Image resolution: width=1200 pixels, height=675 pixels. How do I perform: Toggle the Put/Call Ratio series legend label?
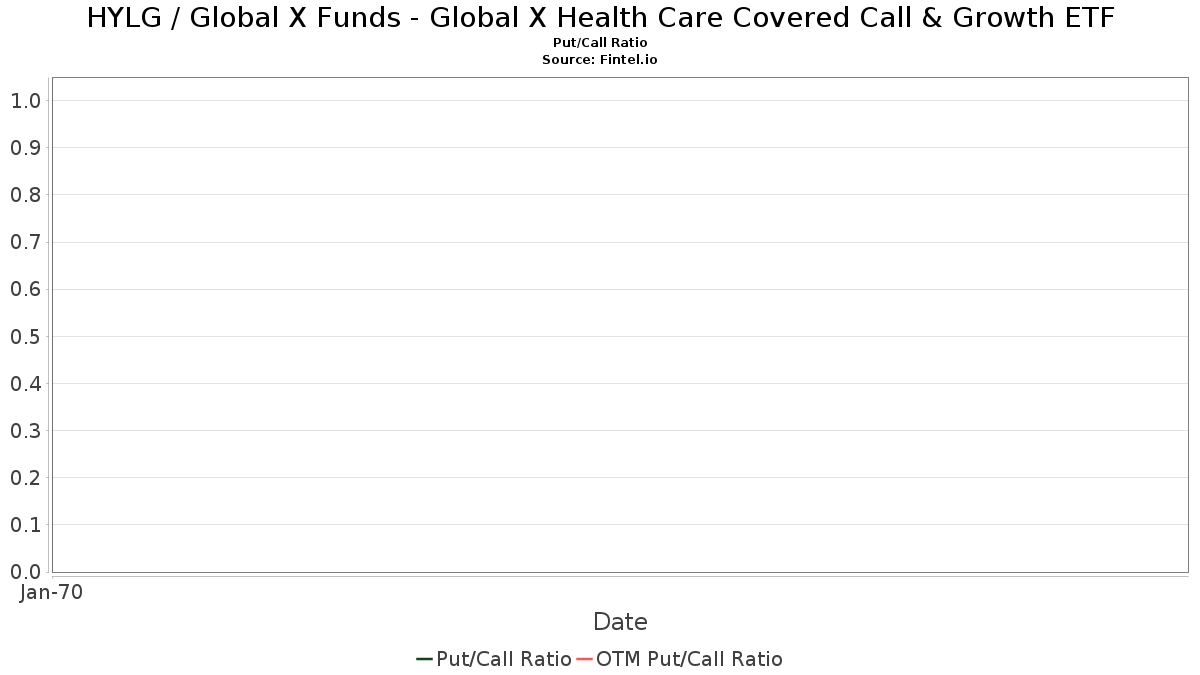(x=504, y=659)
